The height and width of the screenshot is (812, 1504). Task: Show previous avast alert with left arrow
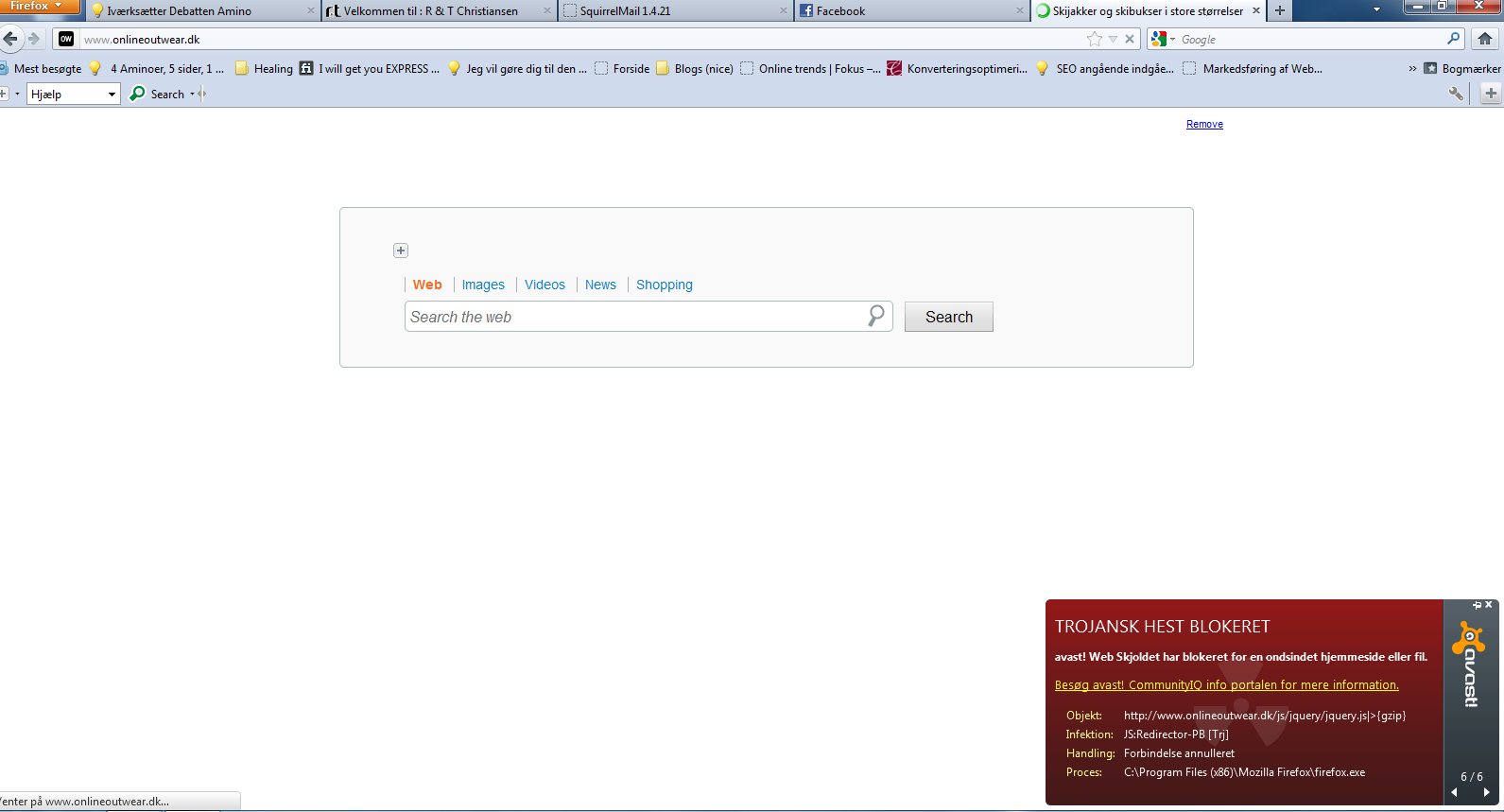click(x=1454, y=792)
